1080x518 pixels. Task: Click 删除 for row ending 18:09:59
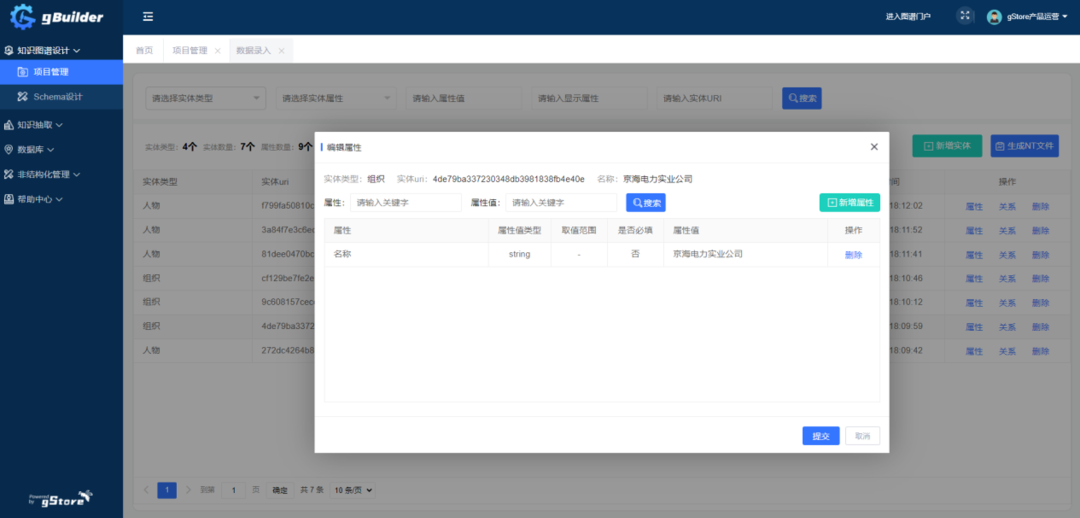point(1040,327)
